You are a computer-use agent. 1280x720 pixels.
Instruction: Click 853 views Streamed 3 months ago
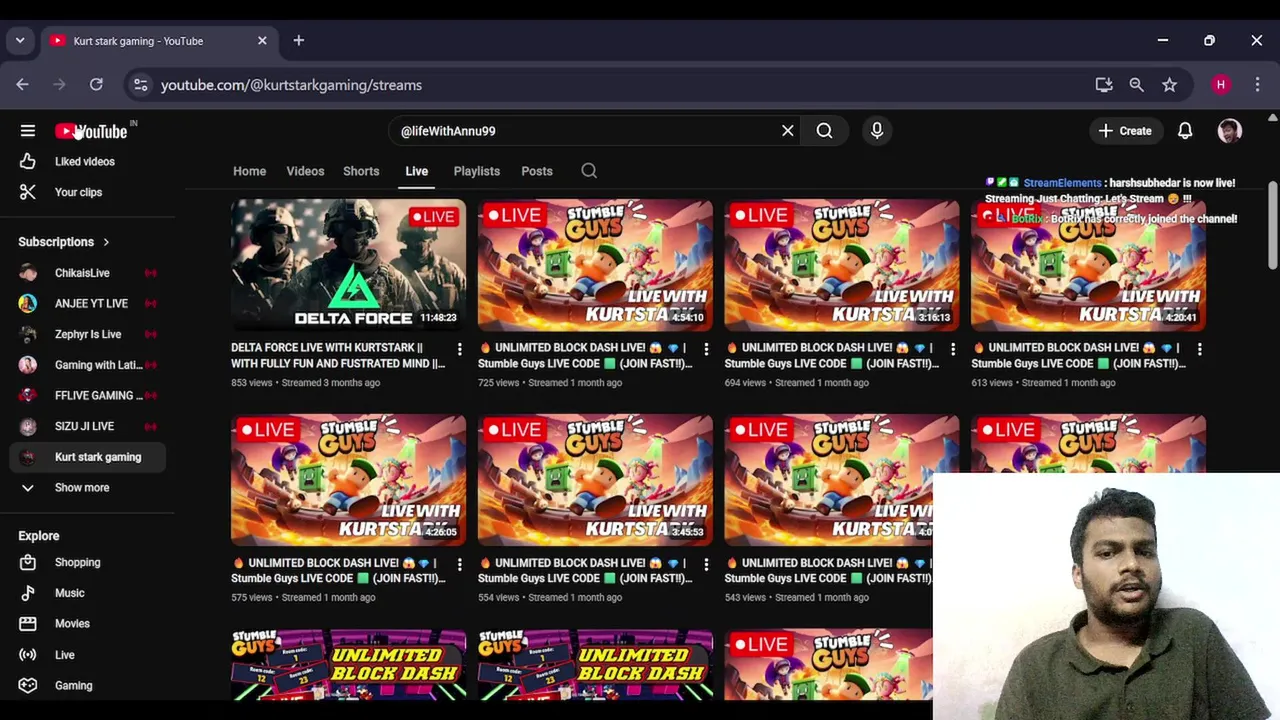(x=305, y=382)
